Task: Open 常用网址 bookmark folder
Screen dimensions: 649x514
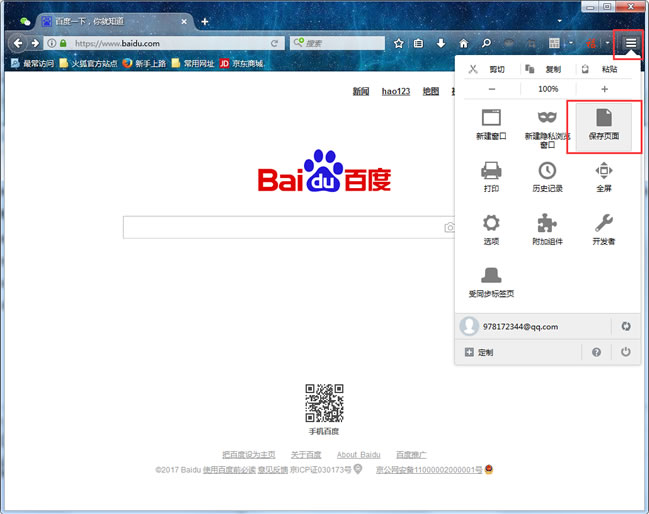Action: click(x=193, y=63)
